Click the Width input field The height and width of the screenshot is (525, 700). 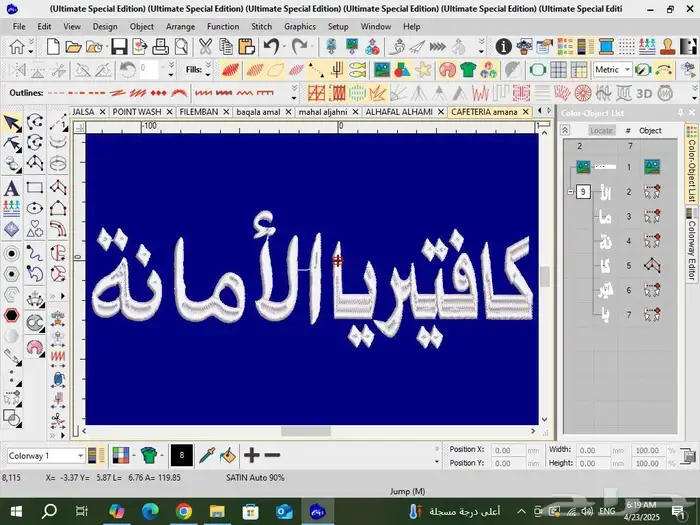point(593,450)
